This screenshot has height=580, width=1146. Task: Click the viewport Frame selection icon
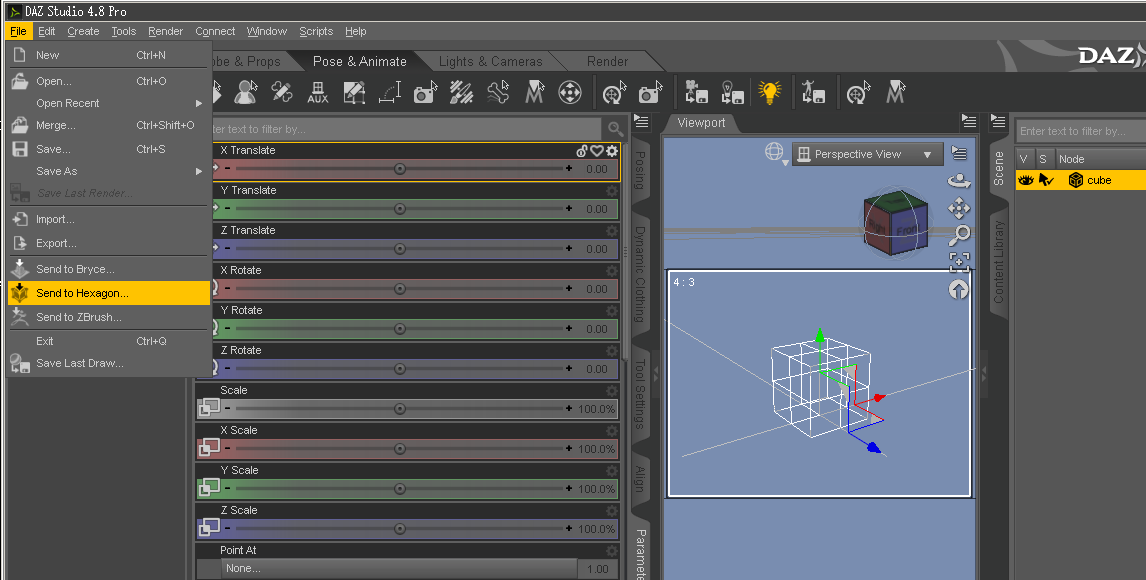pos(959,262)
